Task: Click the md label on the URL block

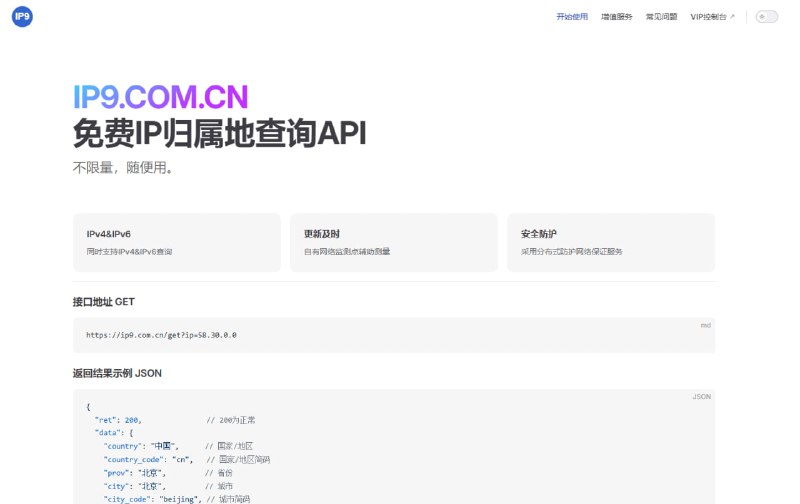Action: point(705,325)
